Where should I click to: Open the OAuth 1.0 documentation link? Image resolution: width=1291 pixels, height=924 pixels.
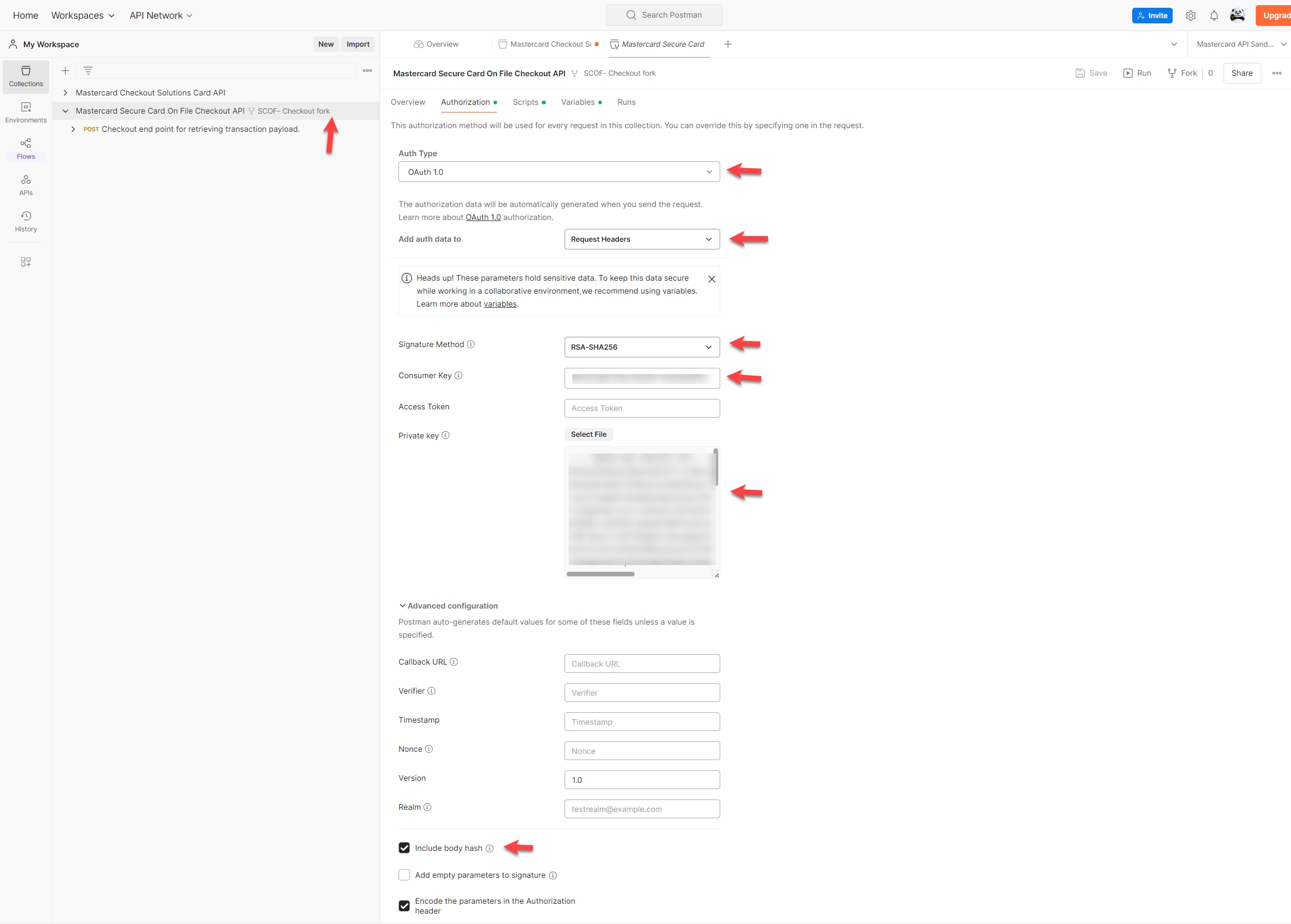(x=483, y=217)
